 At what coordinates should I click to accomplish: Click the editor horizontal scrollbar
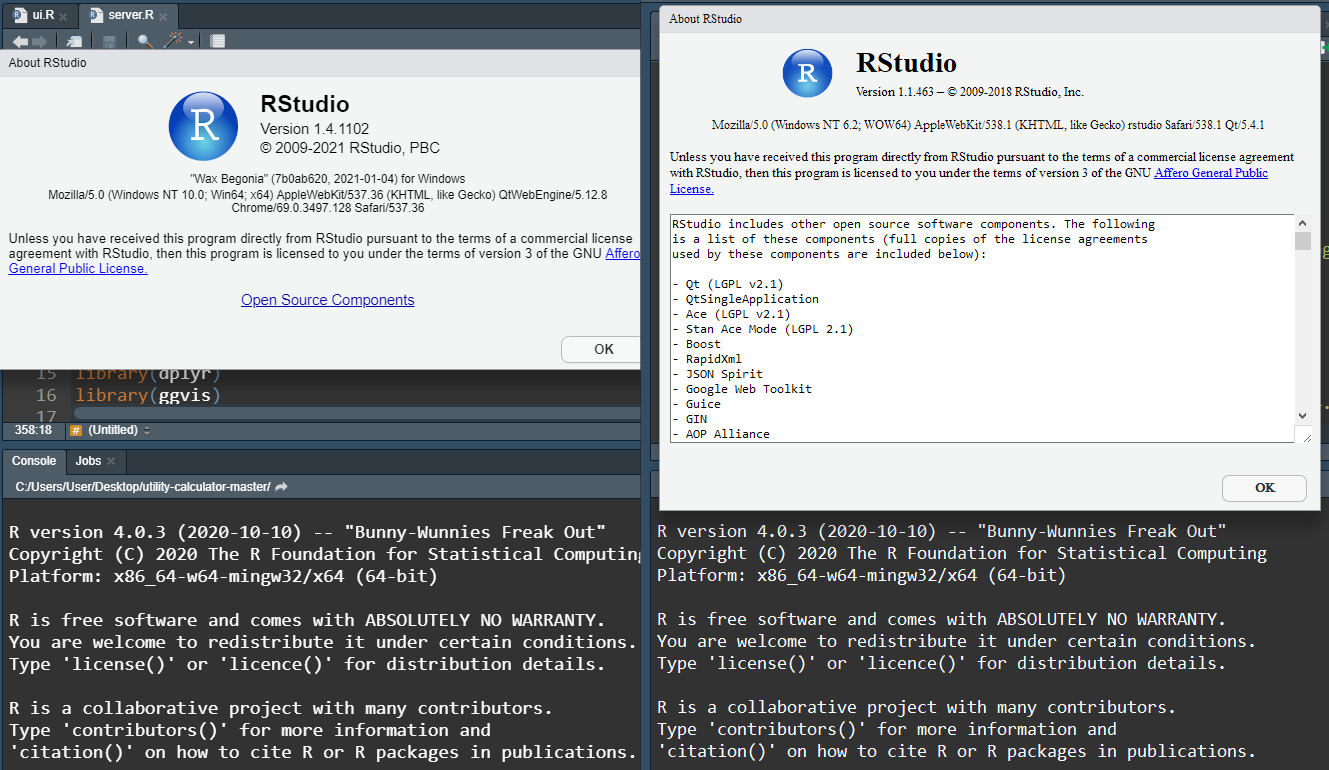point(357,412)
